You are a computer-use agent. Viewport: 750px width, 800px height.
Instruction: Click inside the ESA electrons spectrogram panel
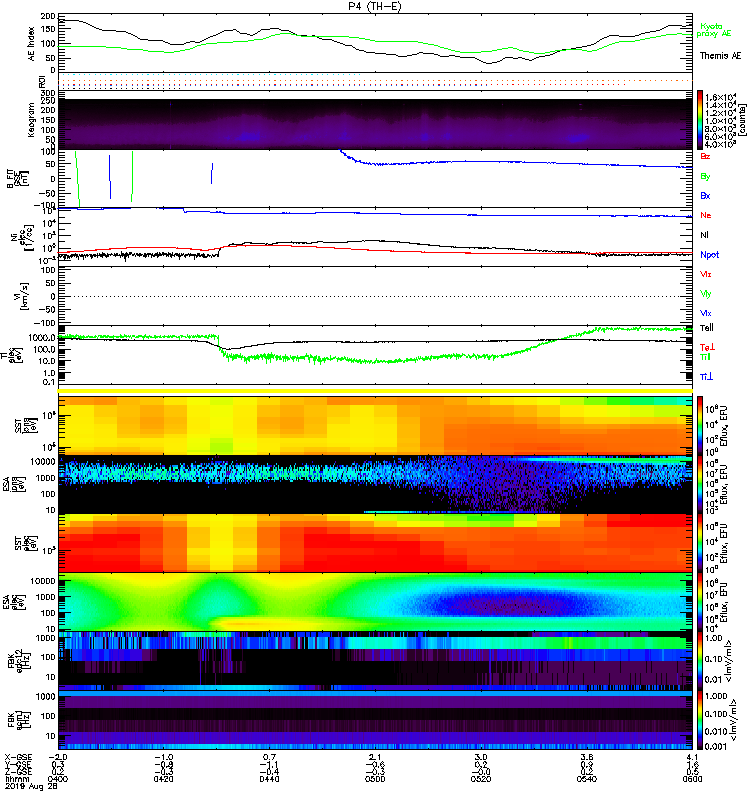375,602
